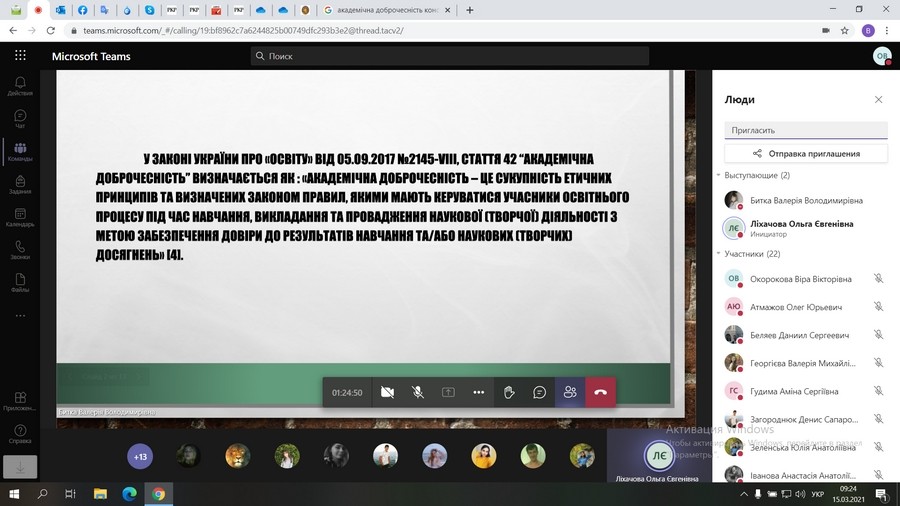Hang up the call
This screenshot has width=900, height=506.
point(600,392)
